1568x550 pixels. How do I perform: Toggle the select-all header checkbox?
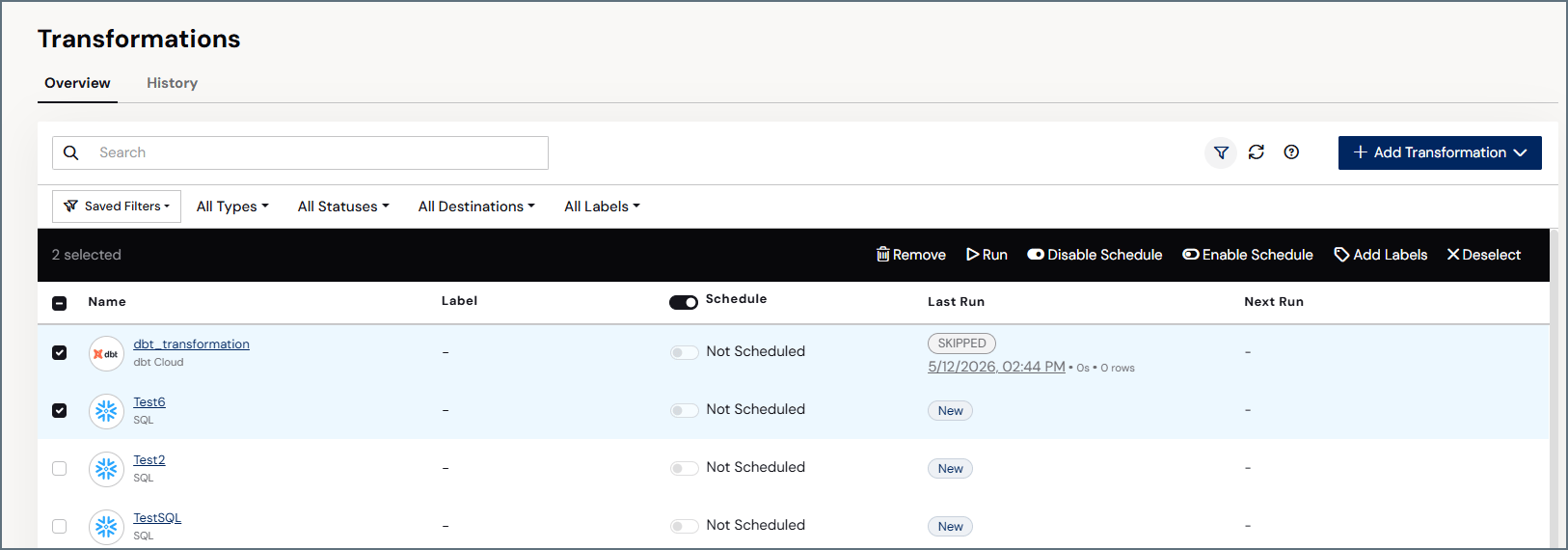(60, 303)
